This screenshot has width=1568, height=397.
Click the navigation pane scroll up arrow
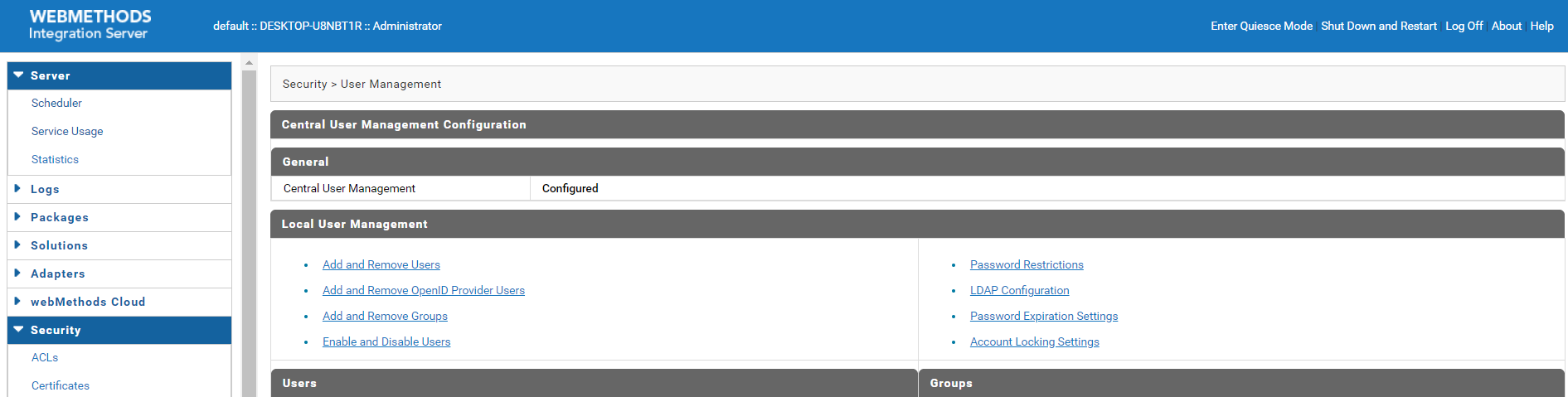(249, 63)
